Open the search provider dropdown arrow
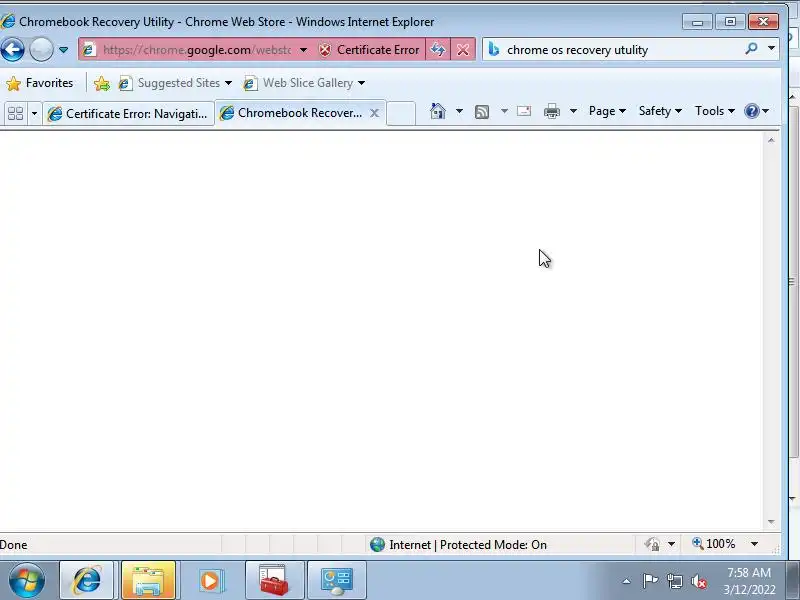This screenshot has width=800, height=600. pos(771,48)
